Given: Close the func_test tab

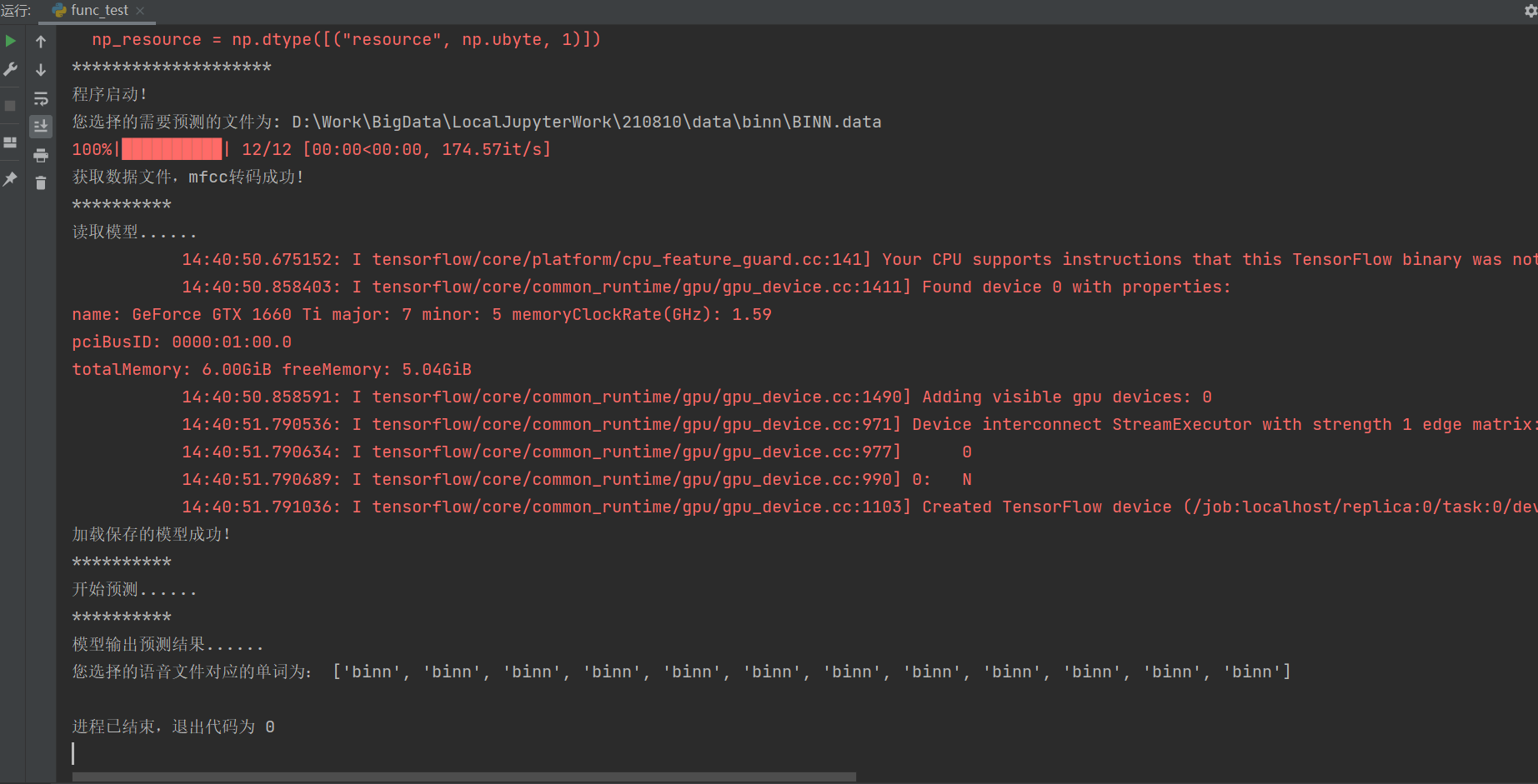Looking at the screenshot, I should click(x=140, y=11).
